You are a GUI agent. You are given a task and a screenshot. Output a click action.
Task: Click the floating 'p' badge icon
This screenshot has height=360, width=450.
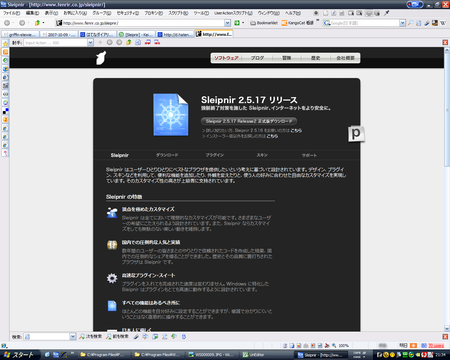[356, 134]
